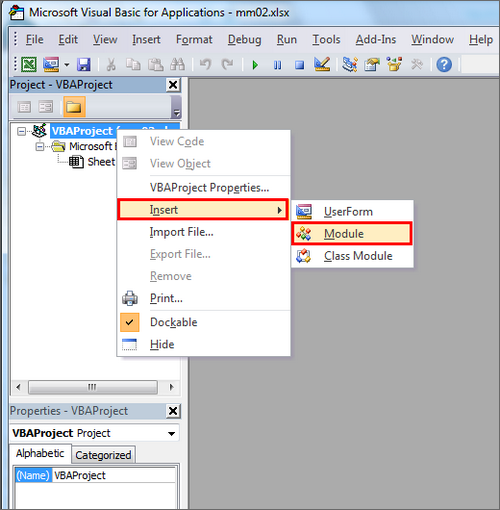Choose VBAProject Properties... in context menu
Viewport: 500px width, 510px height.
tap(204, 188)
